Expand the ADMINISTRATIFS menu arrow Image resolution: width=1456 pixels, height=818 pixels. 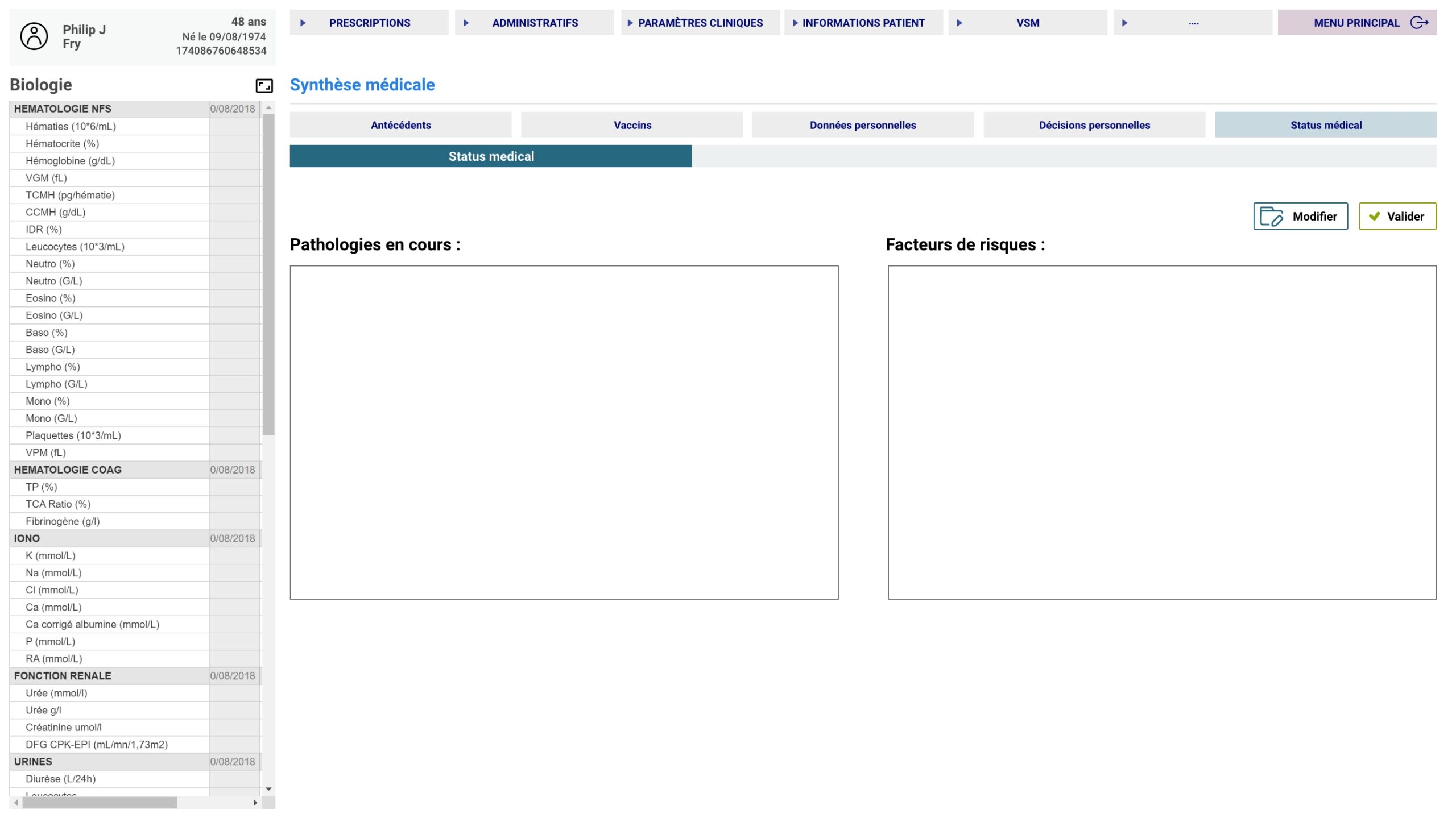(466, 23)
